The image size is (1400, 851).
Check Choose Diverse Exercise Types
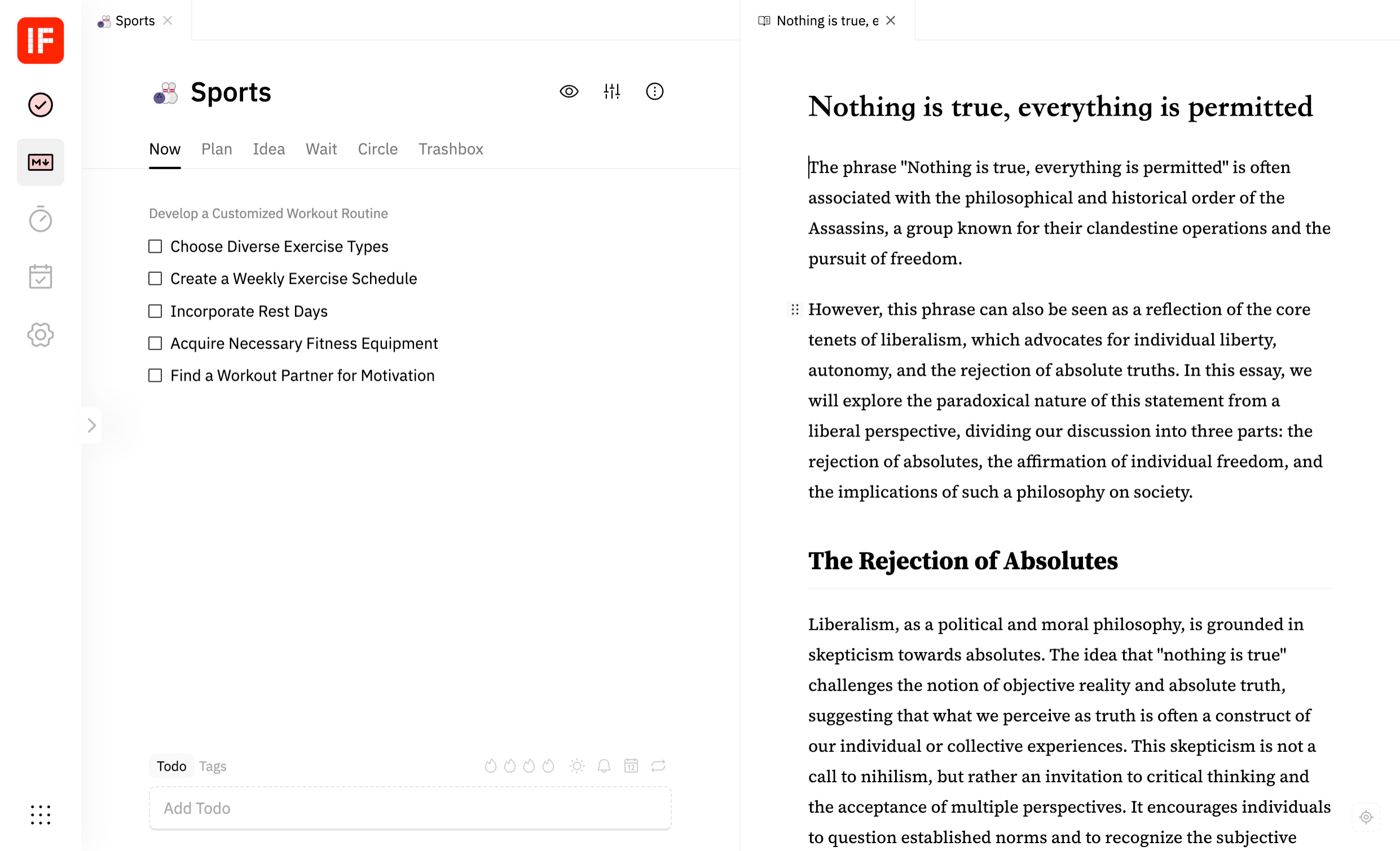tap(155, 246)
